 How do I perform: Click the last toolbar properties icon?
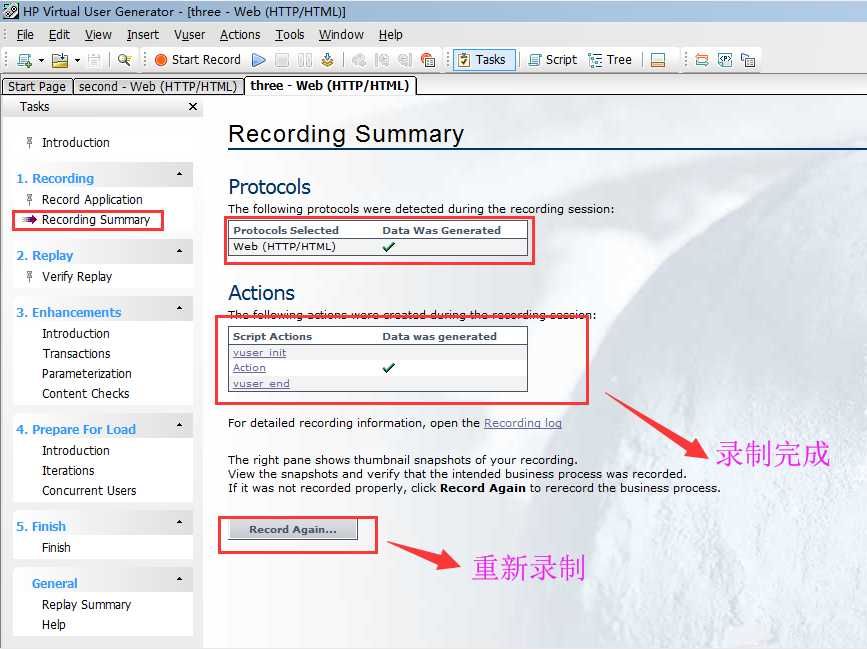tap(748, 60)
